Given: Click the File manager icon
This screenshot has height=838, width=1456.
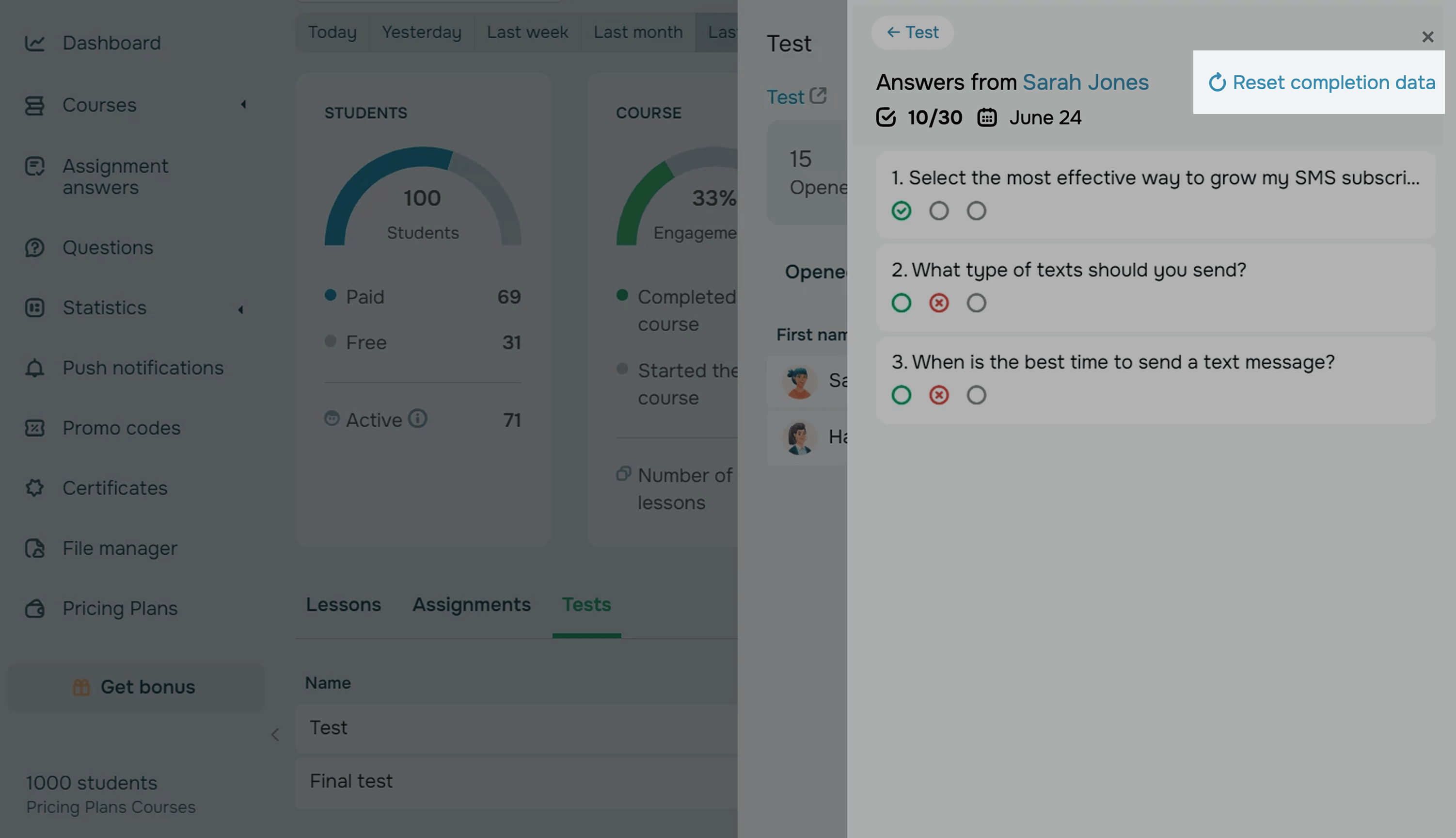Looking at the screenshot, I should pos(34,548).
